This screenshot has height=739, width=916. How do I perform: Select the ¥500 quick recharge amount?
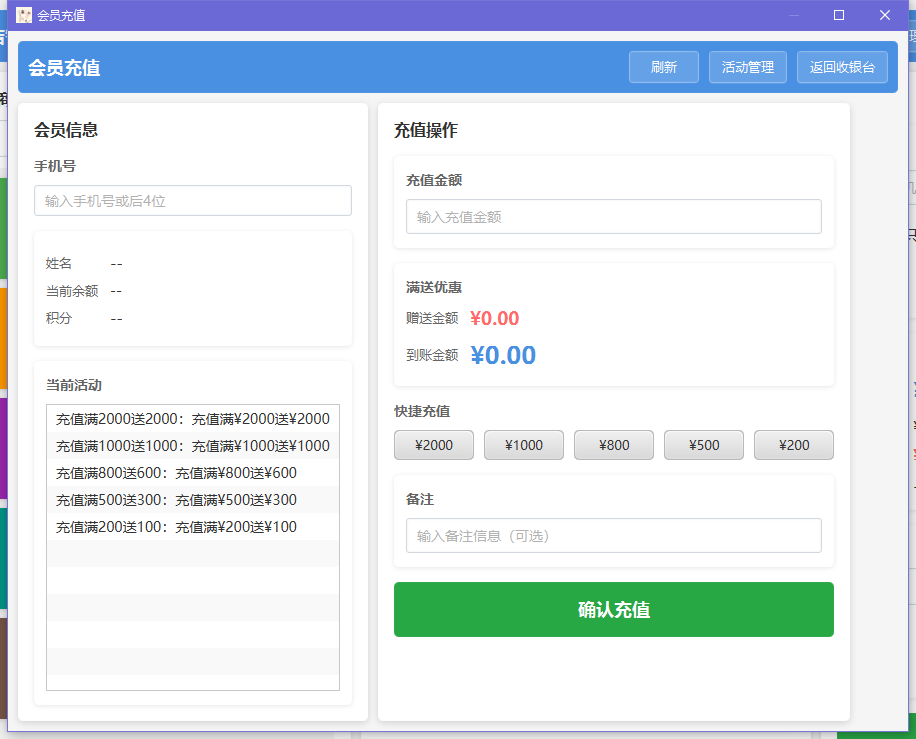coord(703,445)
